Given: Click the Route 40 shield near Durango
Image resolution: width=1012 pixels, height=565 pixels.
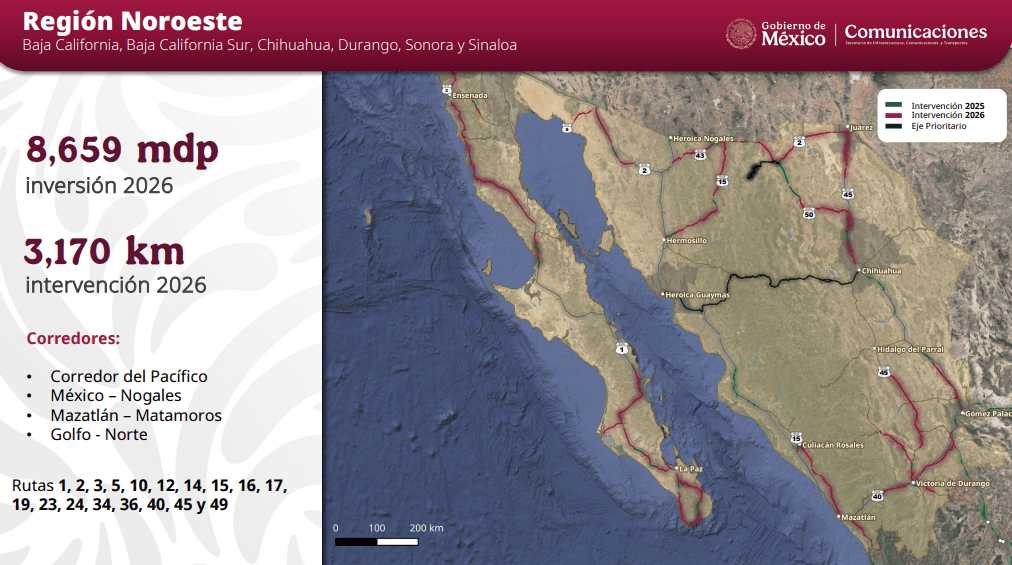Looking at the screenshot, I should [x=877, y=495].
